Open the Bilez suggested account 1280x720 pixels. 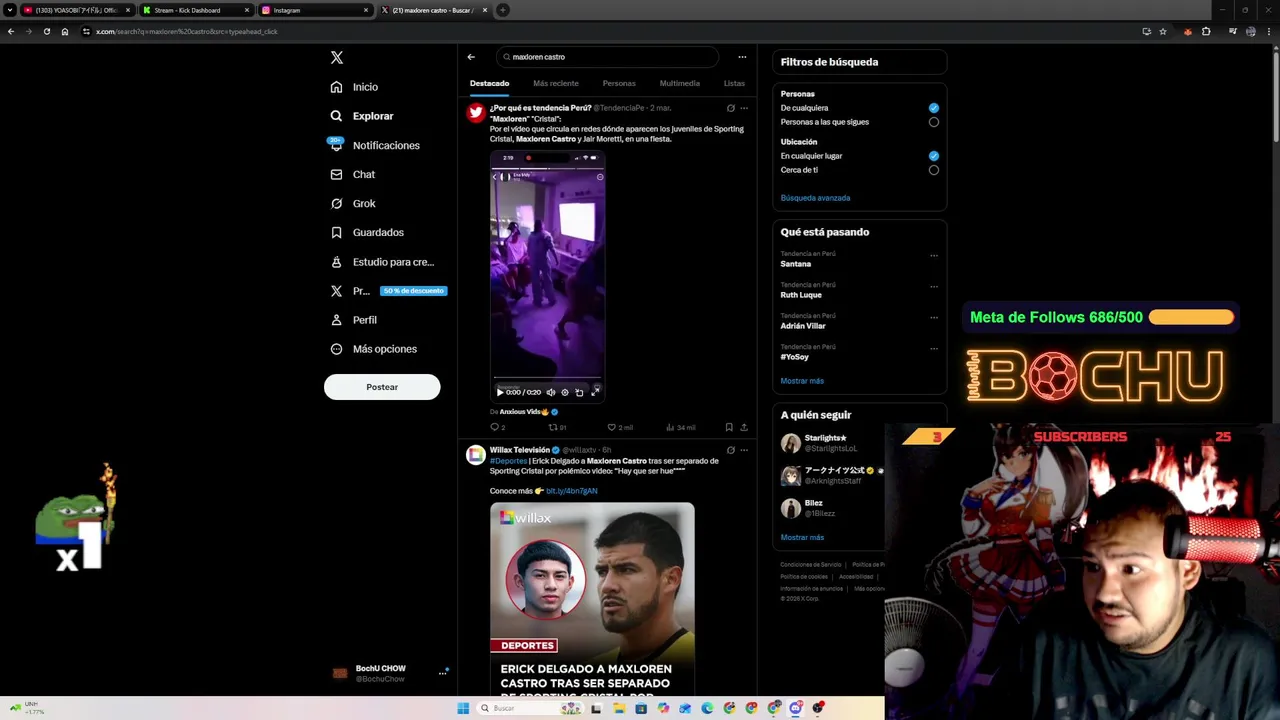click(830, 508)
